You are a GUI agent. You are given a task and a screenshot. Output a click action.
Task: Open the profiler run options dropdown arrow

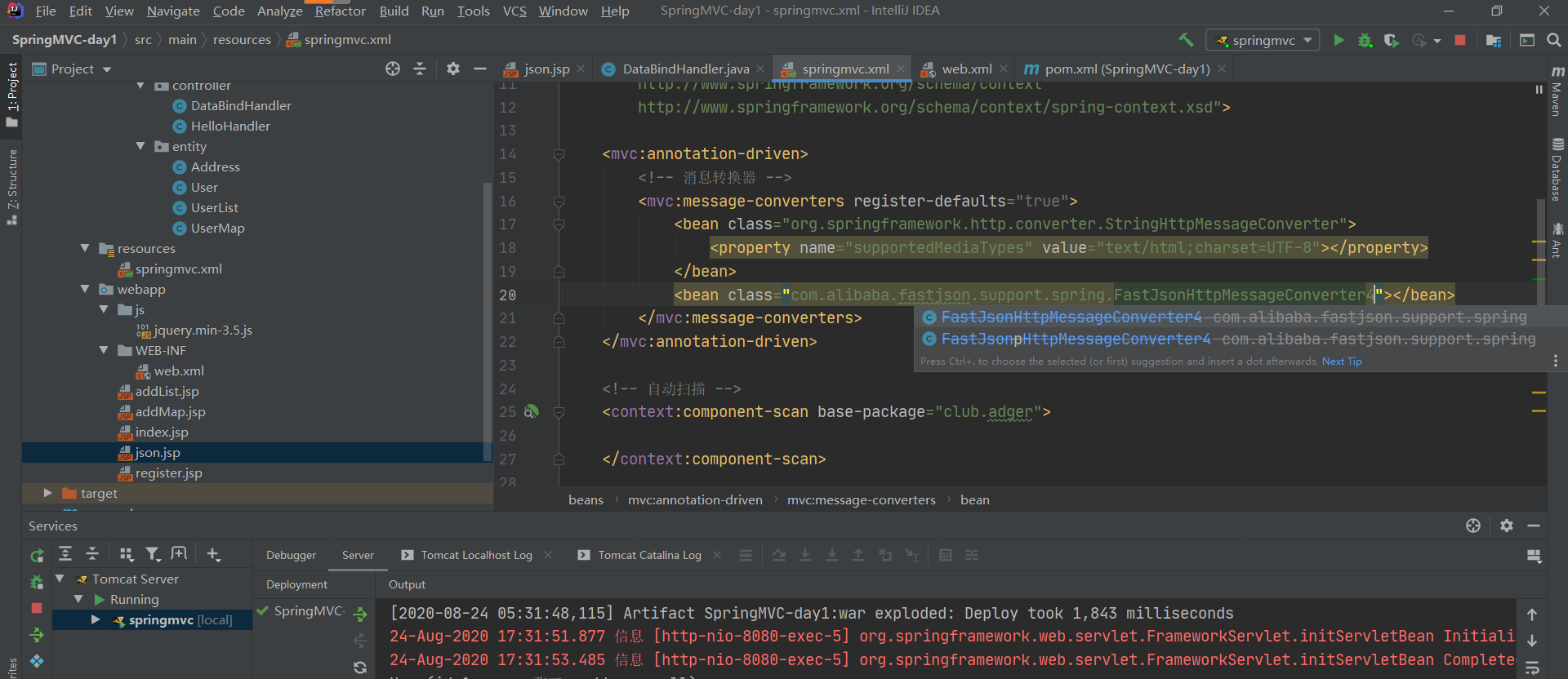click(x=1437, y=40)
